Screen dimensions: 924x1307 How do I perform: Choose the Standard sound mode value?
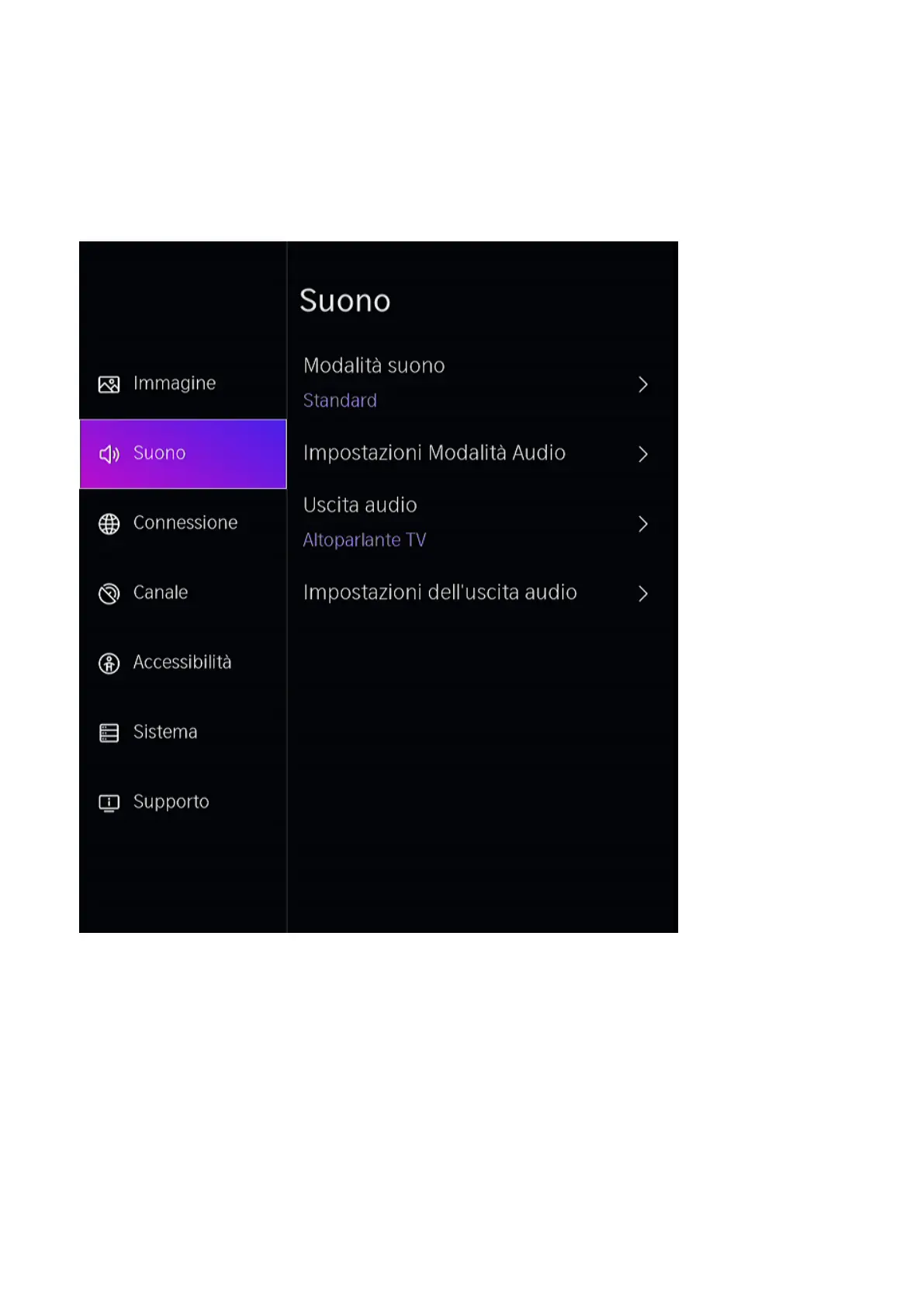point(340,400)
